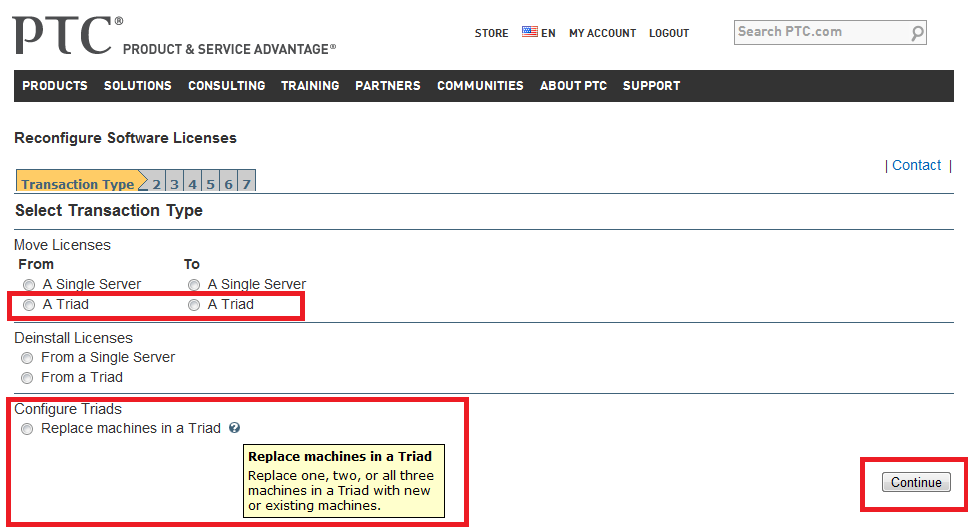Click the Move Licenses label

tap(62, 245)
